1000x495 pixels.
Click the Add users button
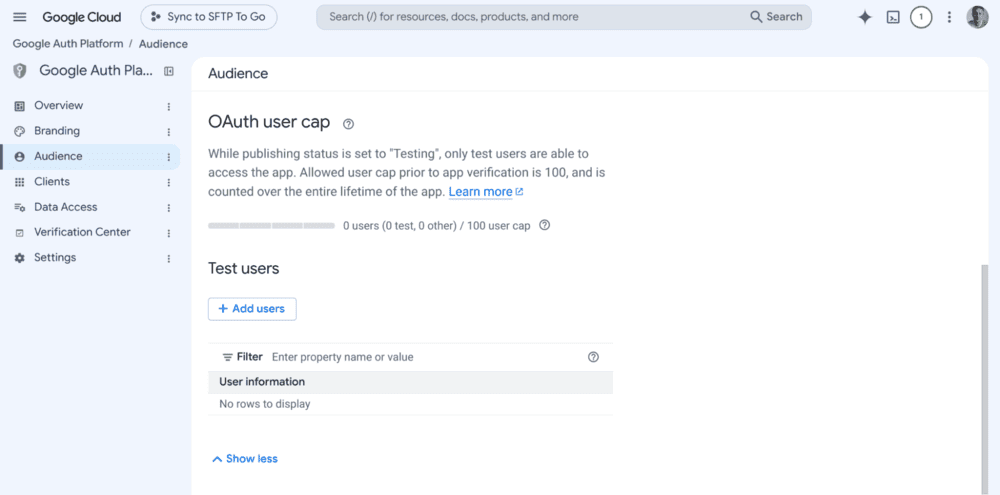point(252,309)
